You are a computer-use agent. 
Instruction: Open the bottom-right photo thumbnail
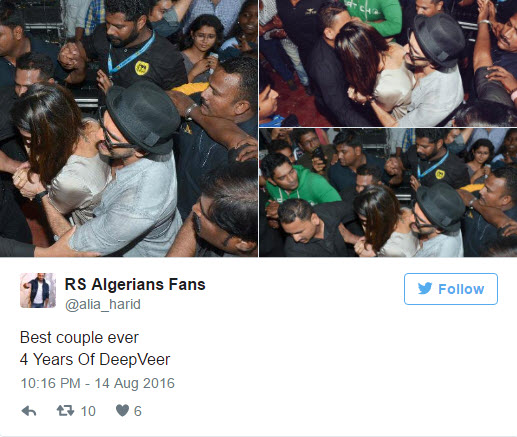pos(388,193)
